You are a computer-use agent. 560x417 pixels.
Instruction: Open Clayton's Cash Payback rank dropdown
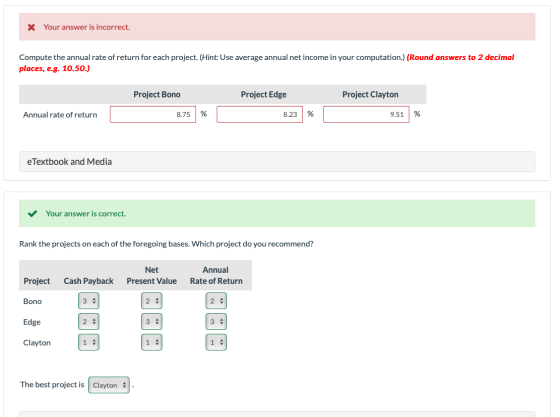coord(89,342)
